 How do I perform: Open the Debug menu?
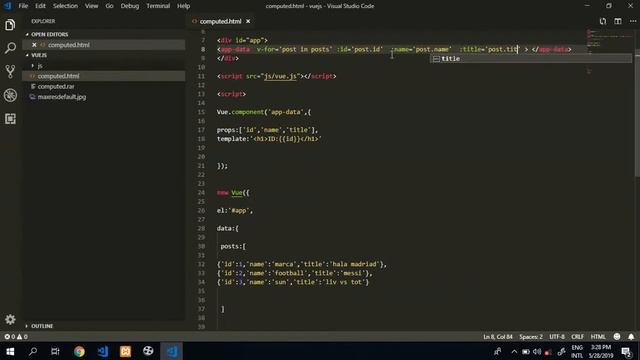point(130,6)
